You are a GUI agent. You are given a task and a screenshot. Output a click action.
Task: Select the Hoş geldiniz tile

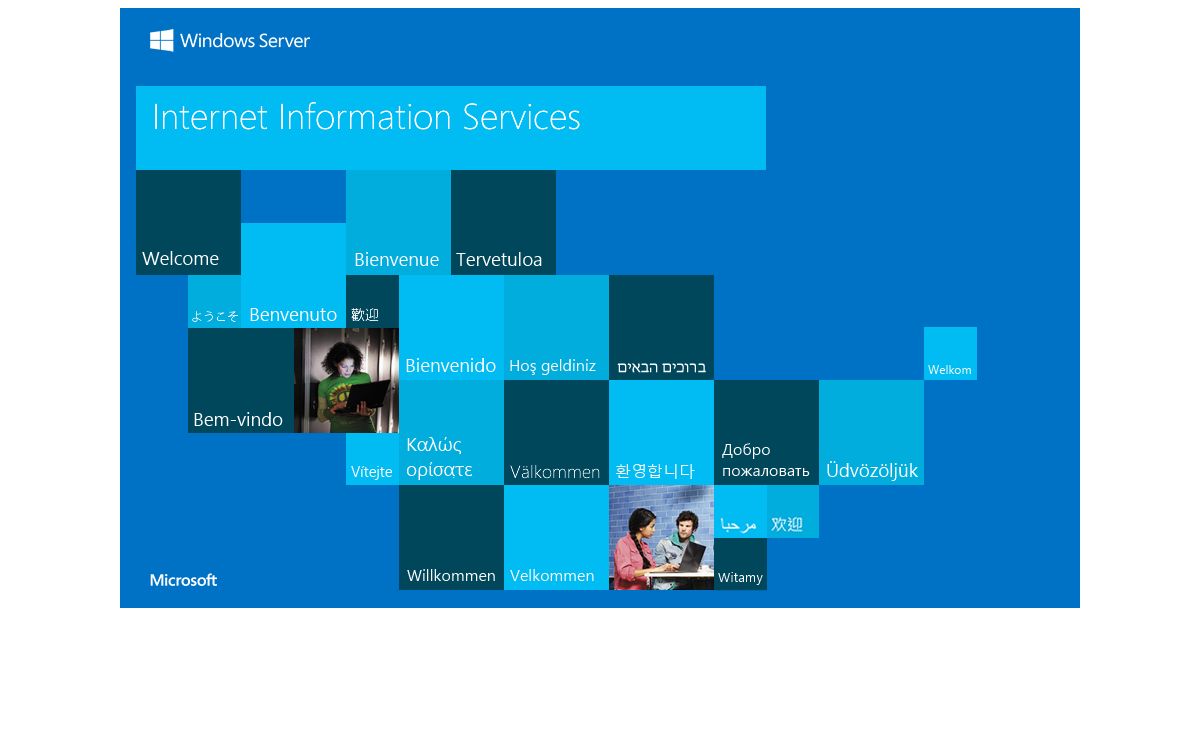(x=556, y=327)
